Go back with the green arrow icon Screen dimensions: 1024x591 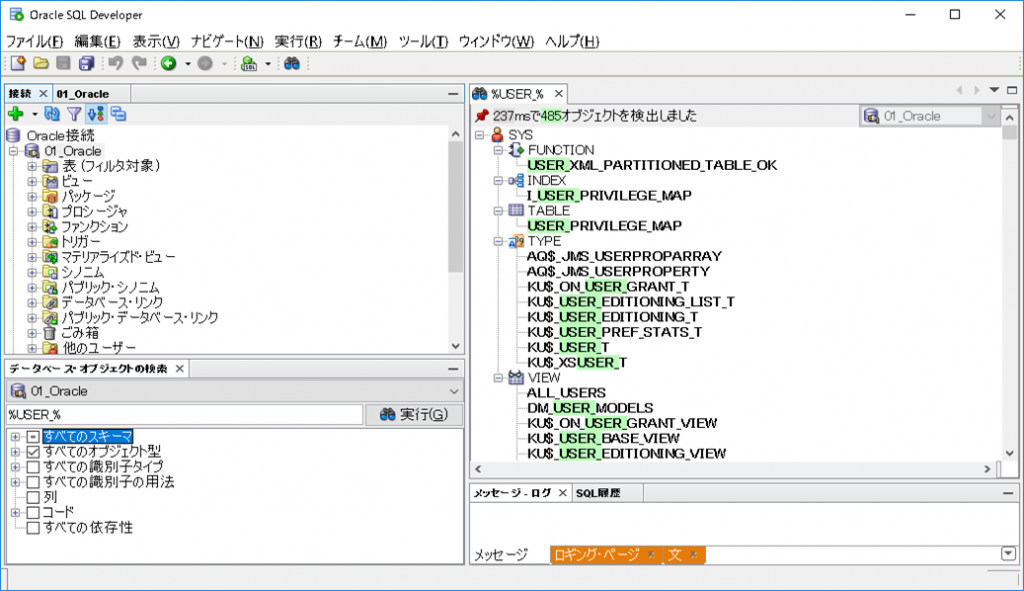(168, 63)
